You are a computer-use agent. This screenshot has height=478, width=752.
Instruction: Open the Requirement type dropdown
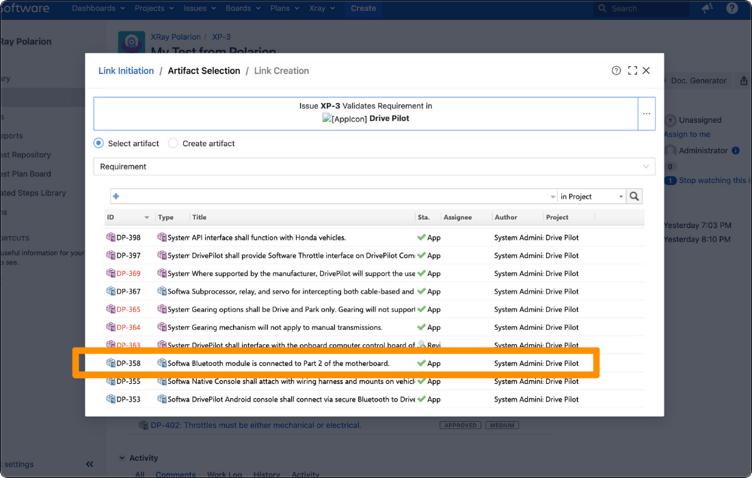374,166
